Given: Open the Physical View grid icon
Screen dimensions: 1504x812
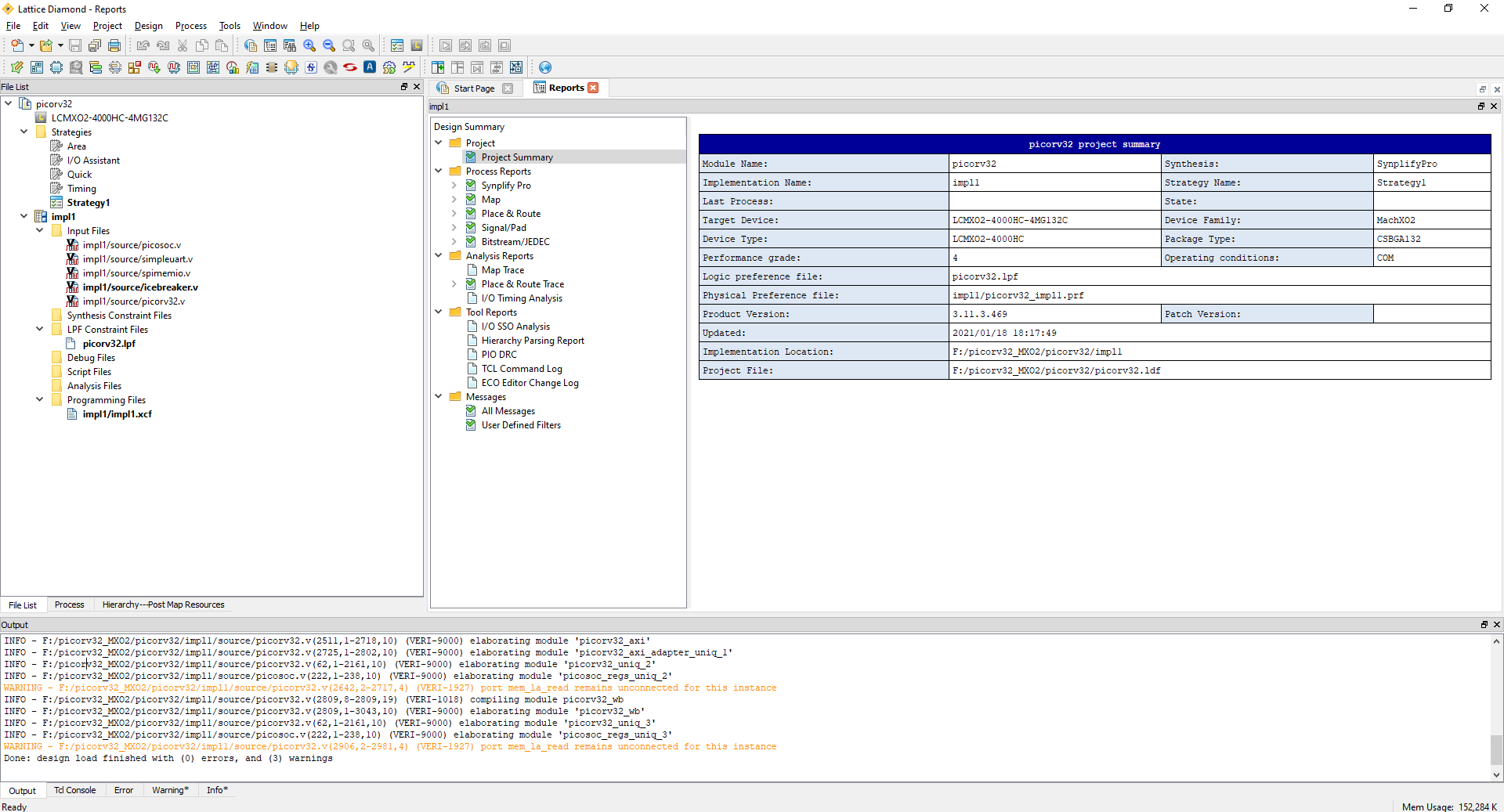Looking at the screenshot, I should tap(213, 67).
